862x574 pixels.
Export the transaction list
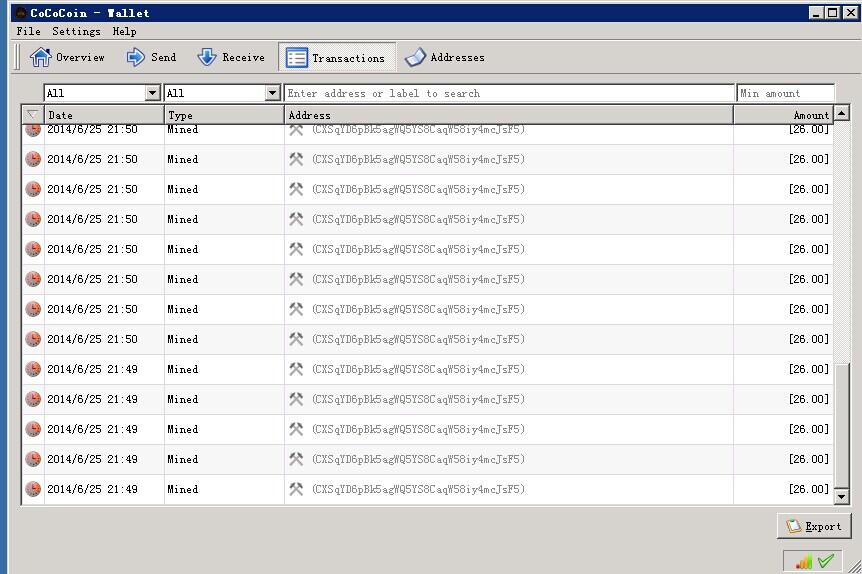click(x=814, y=526)
